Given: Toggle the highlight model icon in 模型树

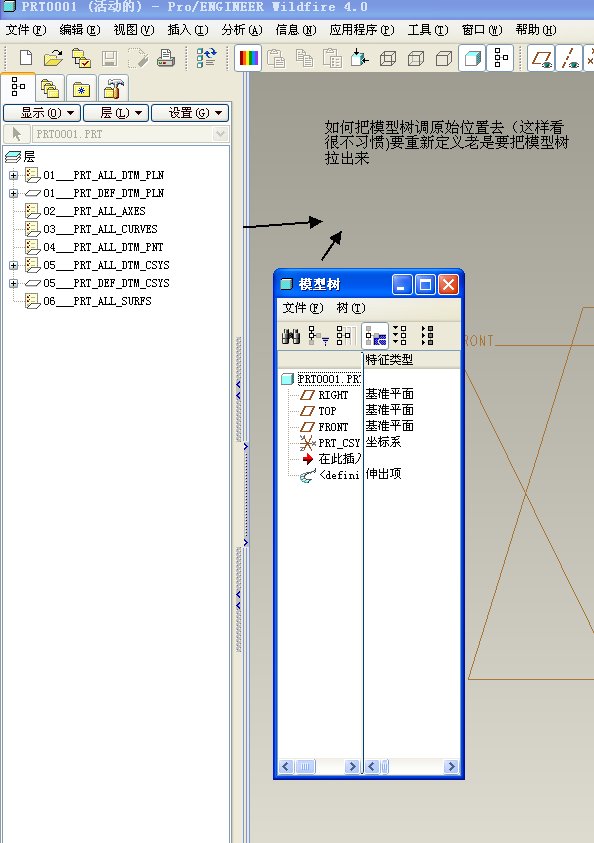Looking at the screenshot, I should [x=375, y=337].
